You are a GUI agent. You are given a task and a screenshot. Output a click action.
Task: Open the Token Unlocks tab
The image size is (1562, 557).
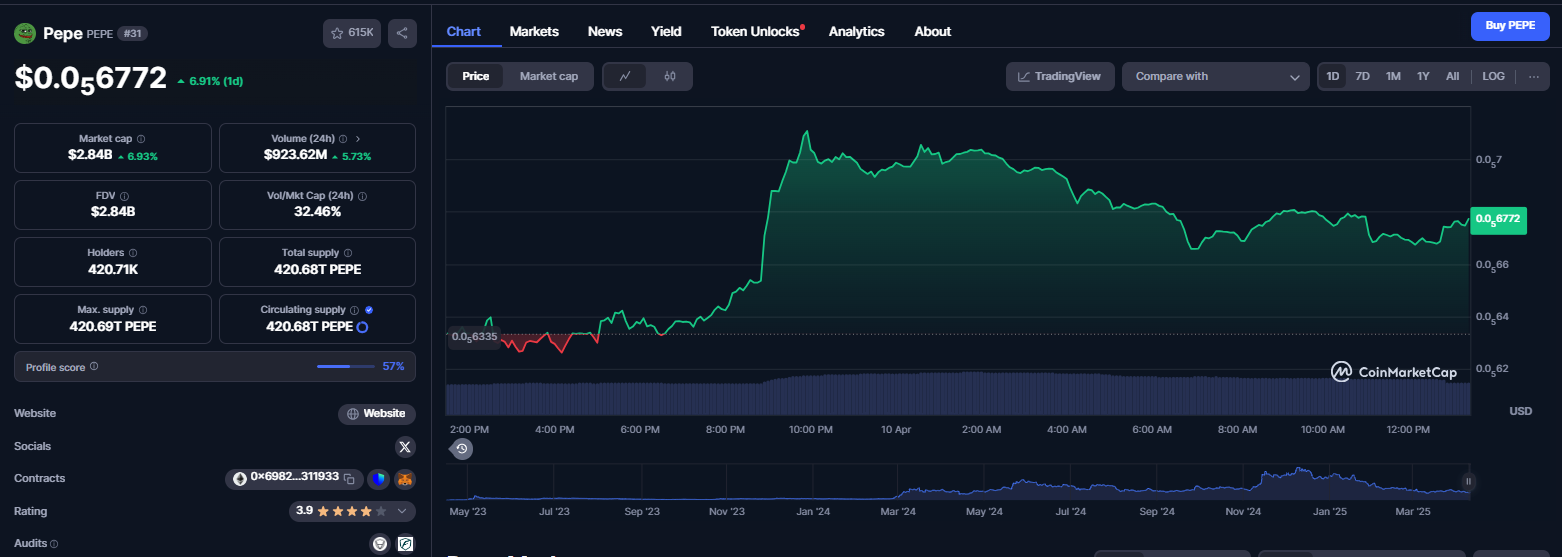pos(756,31)
